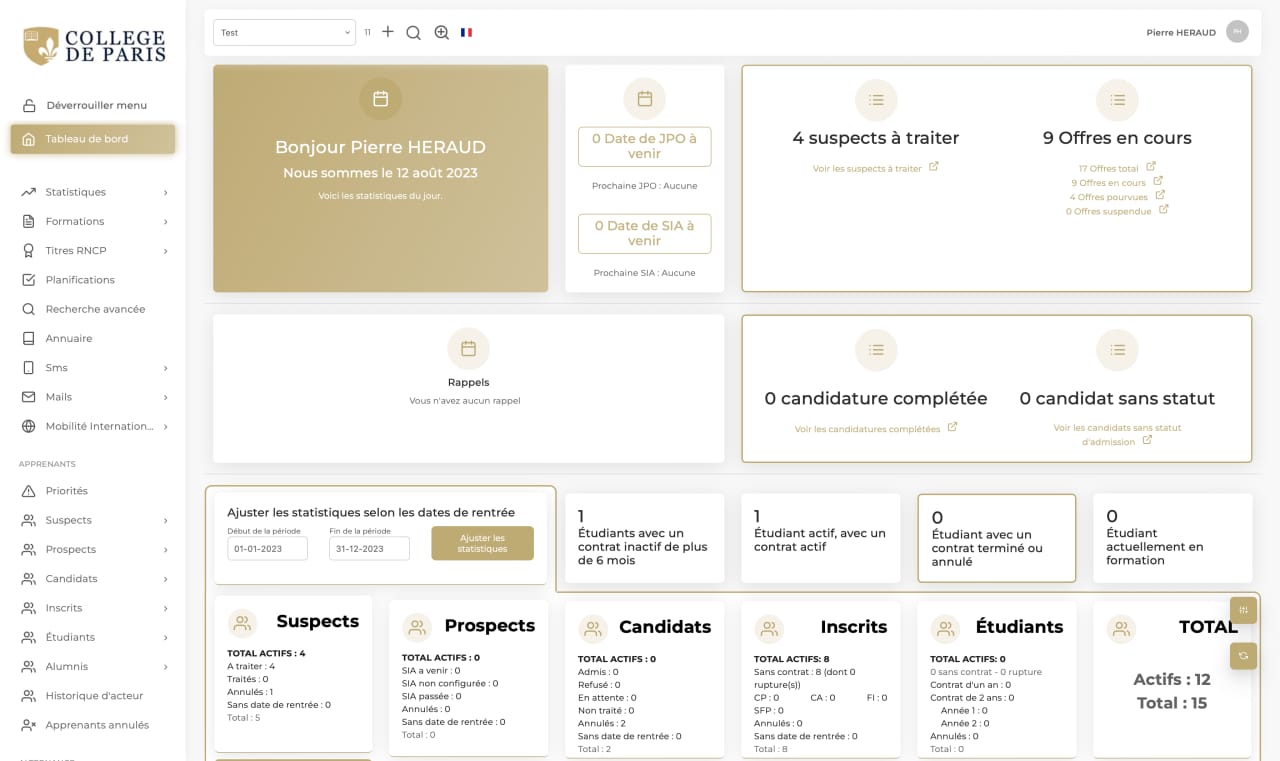Click the Début de la période date field

(x=267, y=549)
